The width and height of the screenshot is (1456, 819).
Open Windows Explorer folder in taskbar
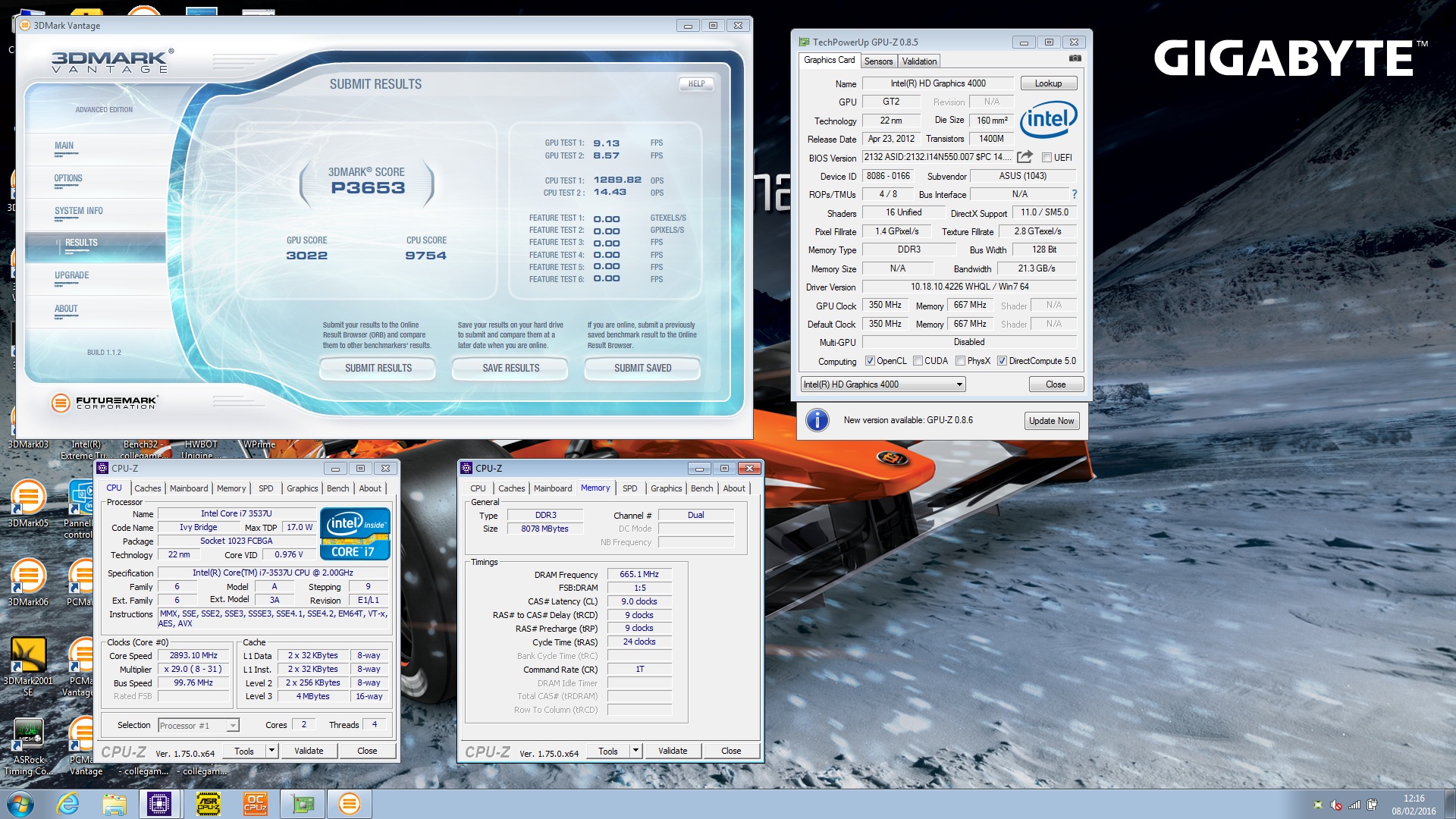115,804
